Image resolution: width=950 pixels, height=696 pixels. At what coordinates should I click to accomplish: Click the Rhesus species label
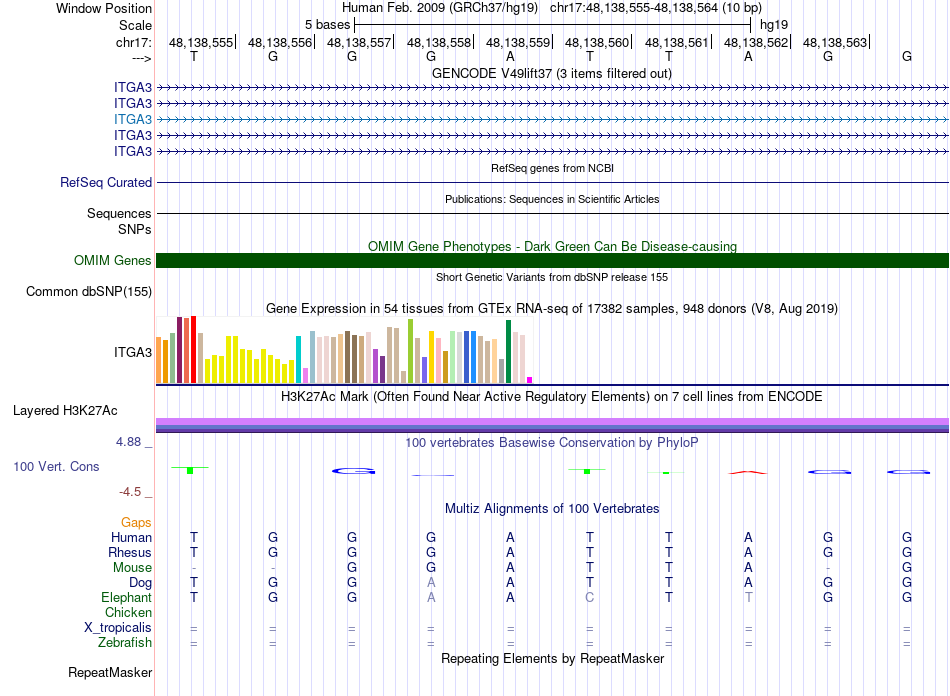pos(130,552)
